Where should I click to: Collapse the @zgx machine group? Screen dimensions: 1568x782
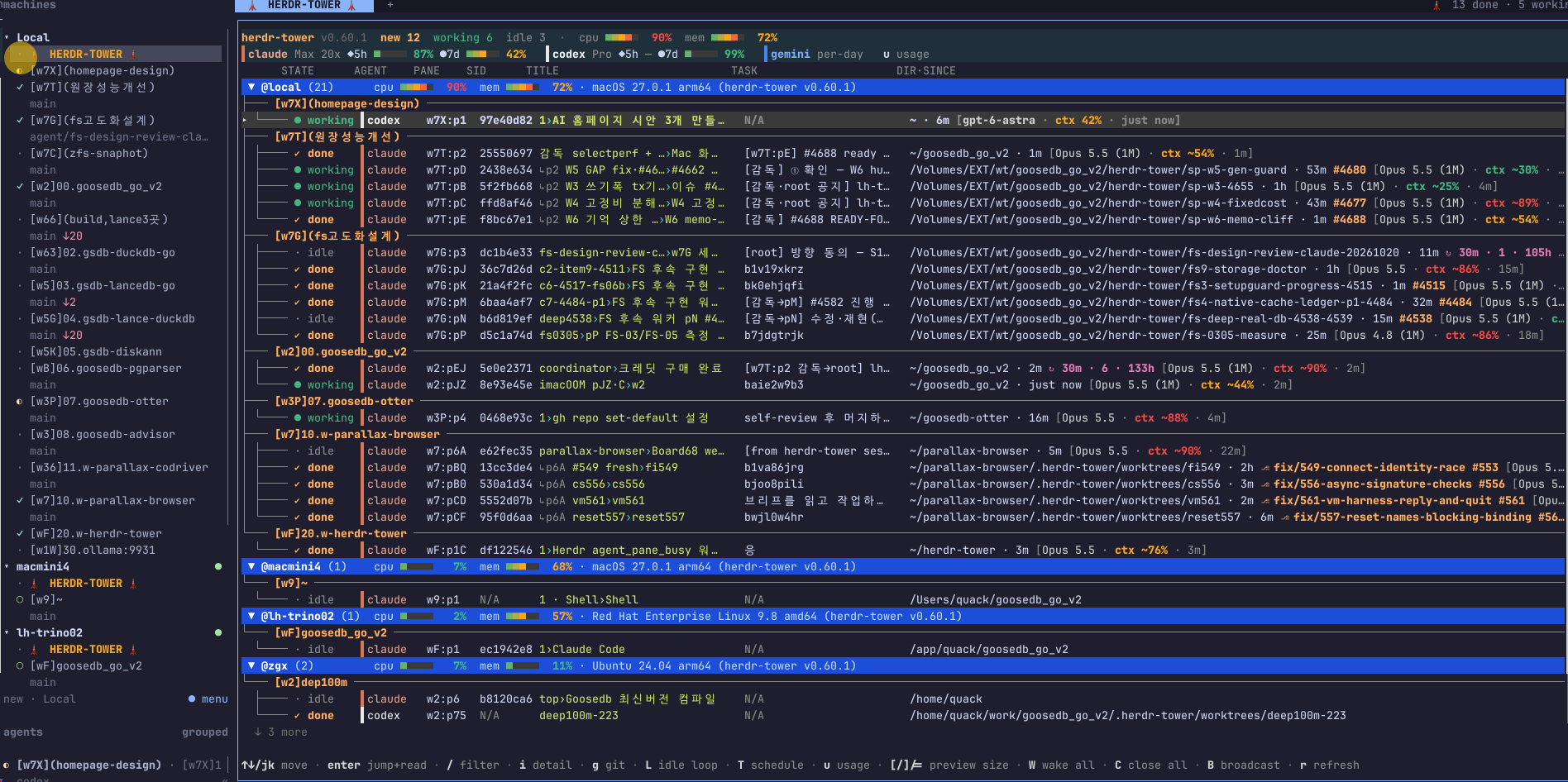(x=251, y=666)
